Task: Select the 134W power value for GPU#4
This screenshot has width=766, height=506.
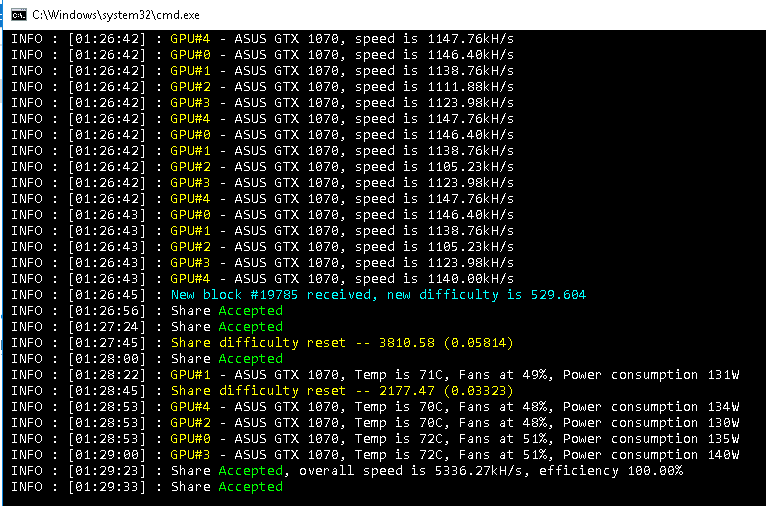Action: coord(723,406)
